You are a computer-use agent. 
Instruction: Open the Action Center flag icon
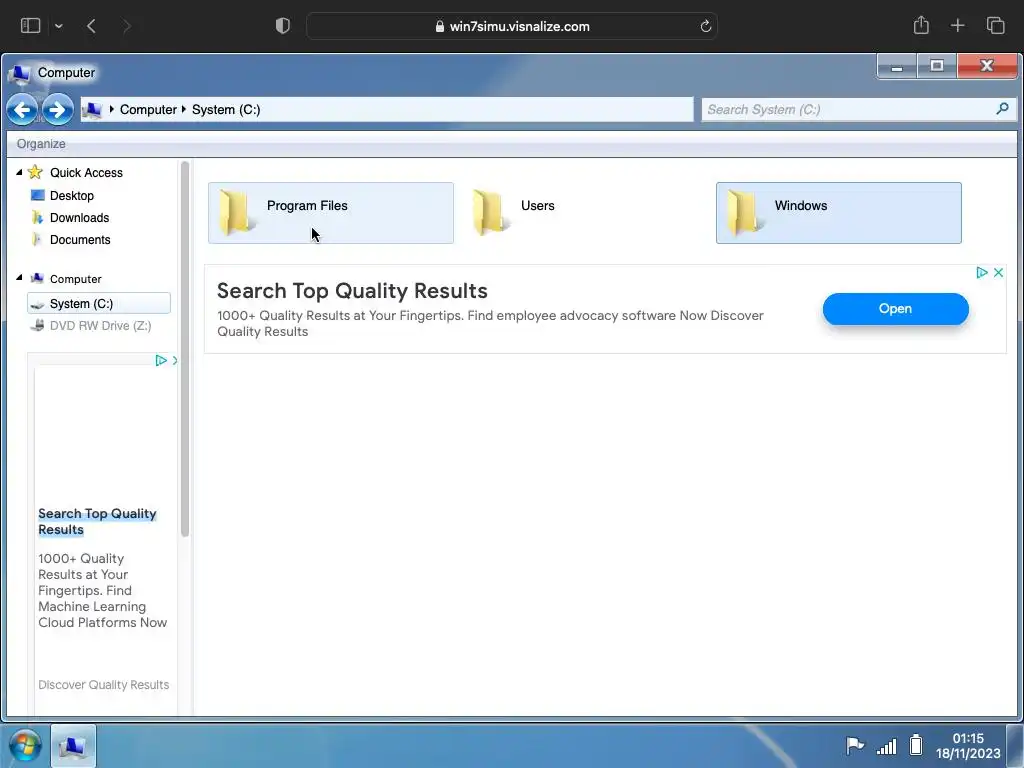[855, 745]
